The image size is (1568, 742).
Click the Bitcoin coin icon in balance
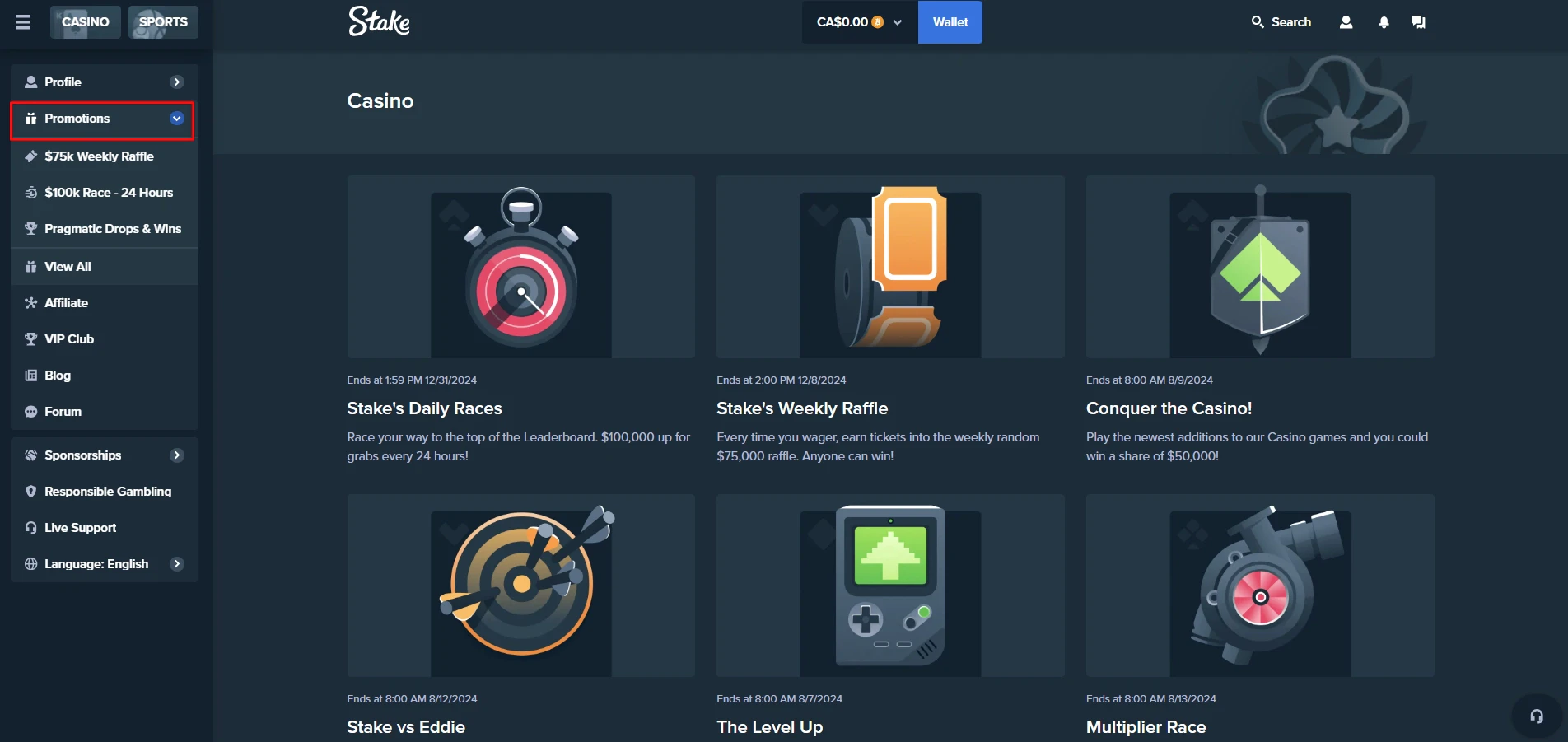(877, 22)
